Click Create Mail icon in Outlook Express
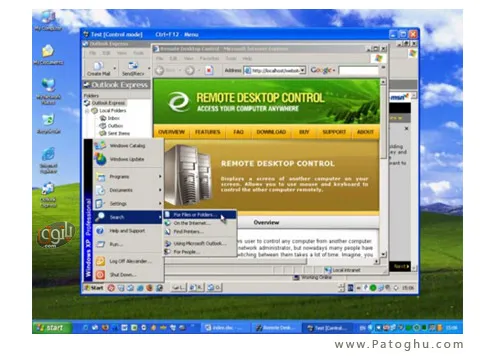This screenshot has width=480, height=360. pyautogui.click(x=98, y=68)
